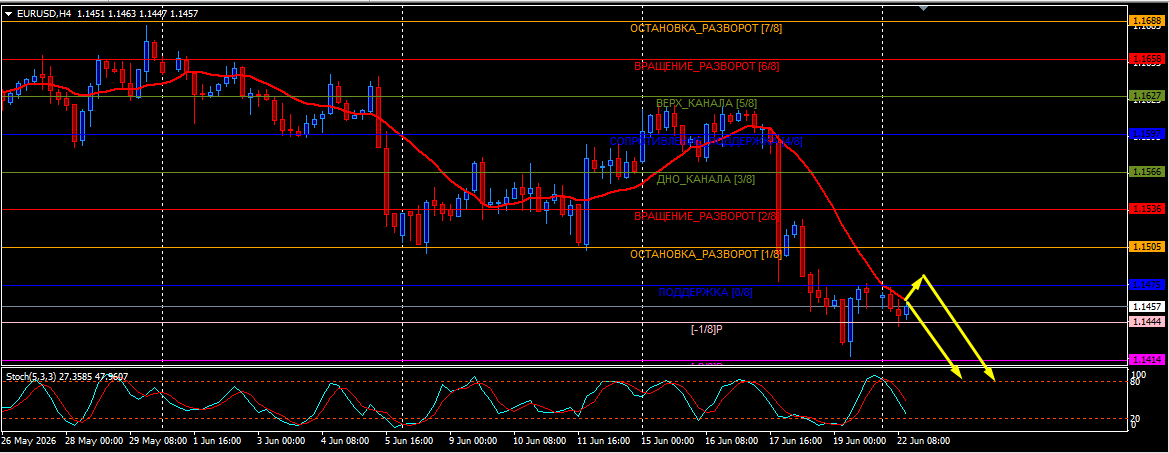Click the 10 Jun 08:00 time label
Screen dimensions: 1169x453
coord(541,441)
